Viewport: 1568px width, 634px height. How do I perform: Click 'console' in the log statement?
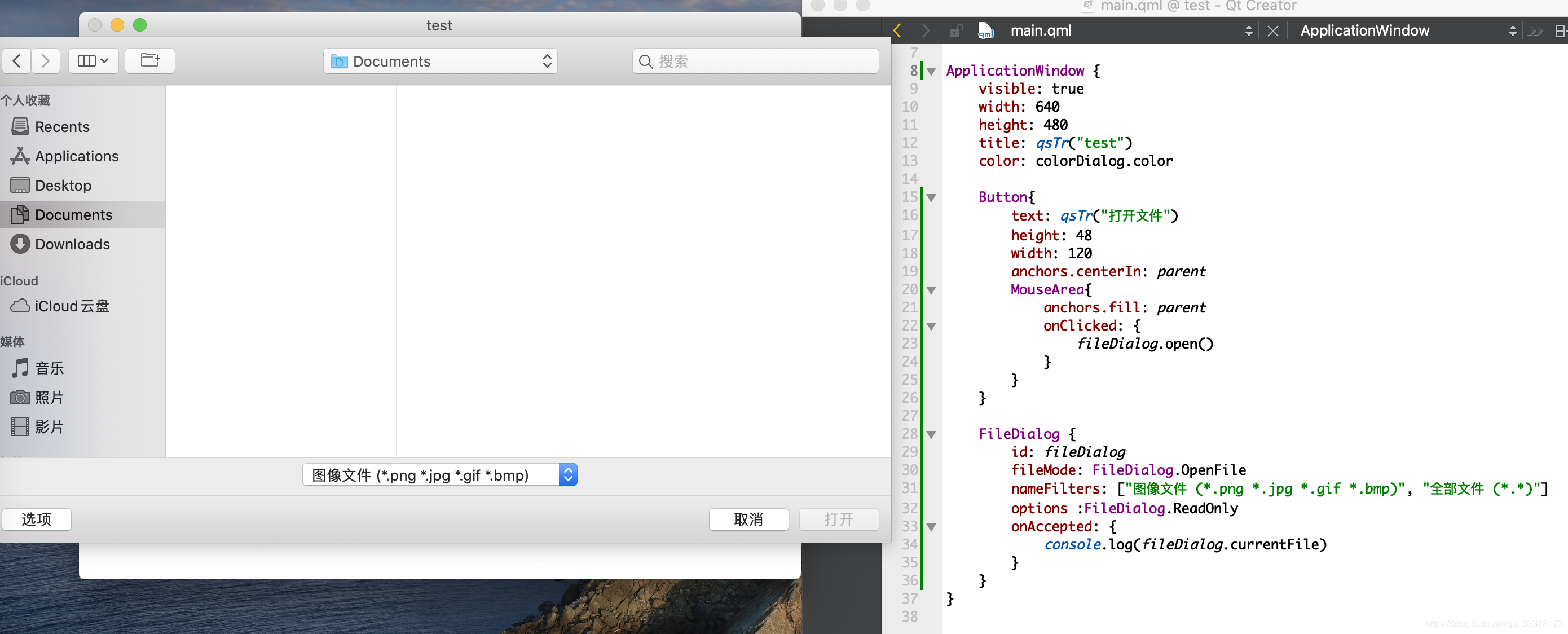[1072, 544]
